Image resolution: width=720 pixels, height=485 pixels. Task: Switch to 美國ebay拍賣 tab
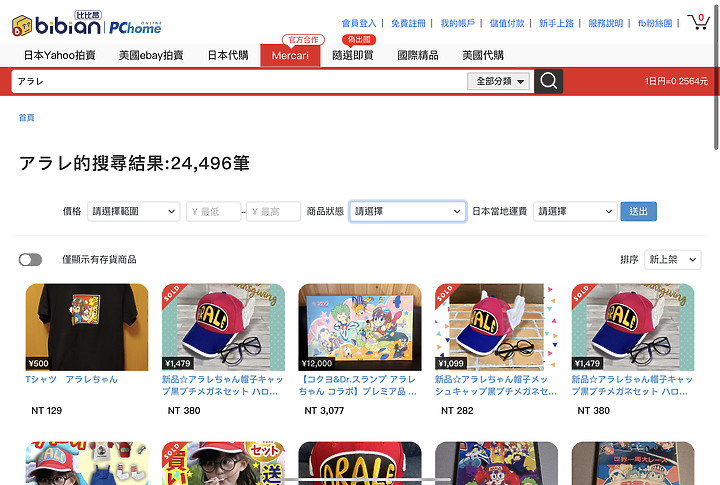click(x=151, y=56)
